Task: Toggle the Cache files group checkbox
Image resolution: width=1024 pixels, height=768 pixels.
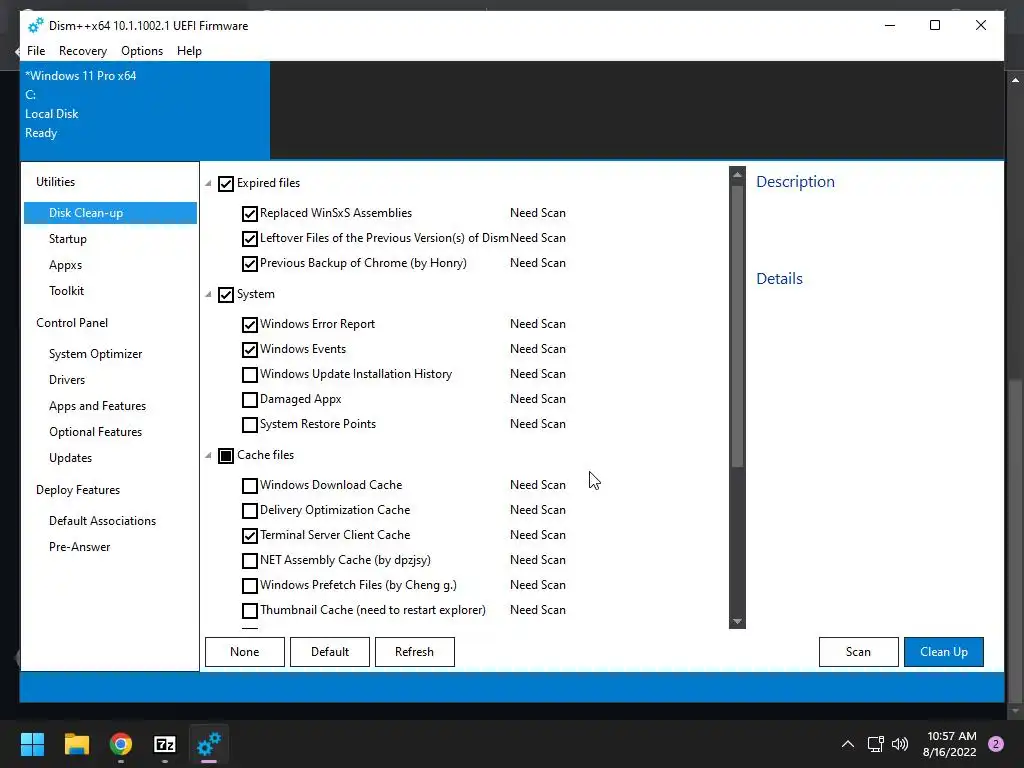Action: point(226,455)
